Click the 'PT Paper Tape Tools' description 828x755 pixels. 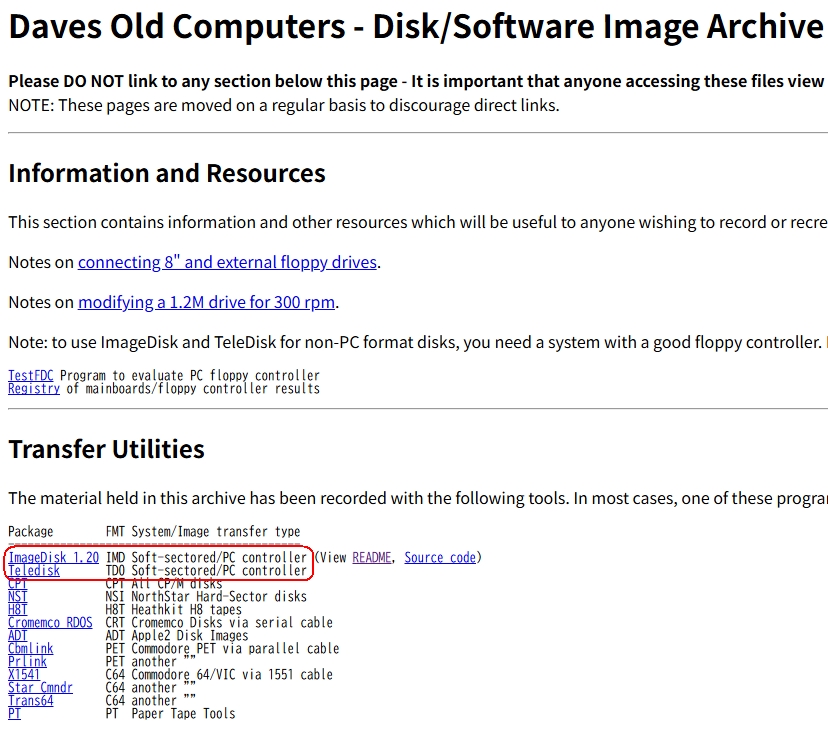(x=171, y=714)
